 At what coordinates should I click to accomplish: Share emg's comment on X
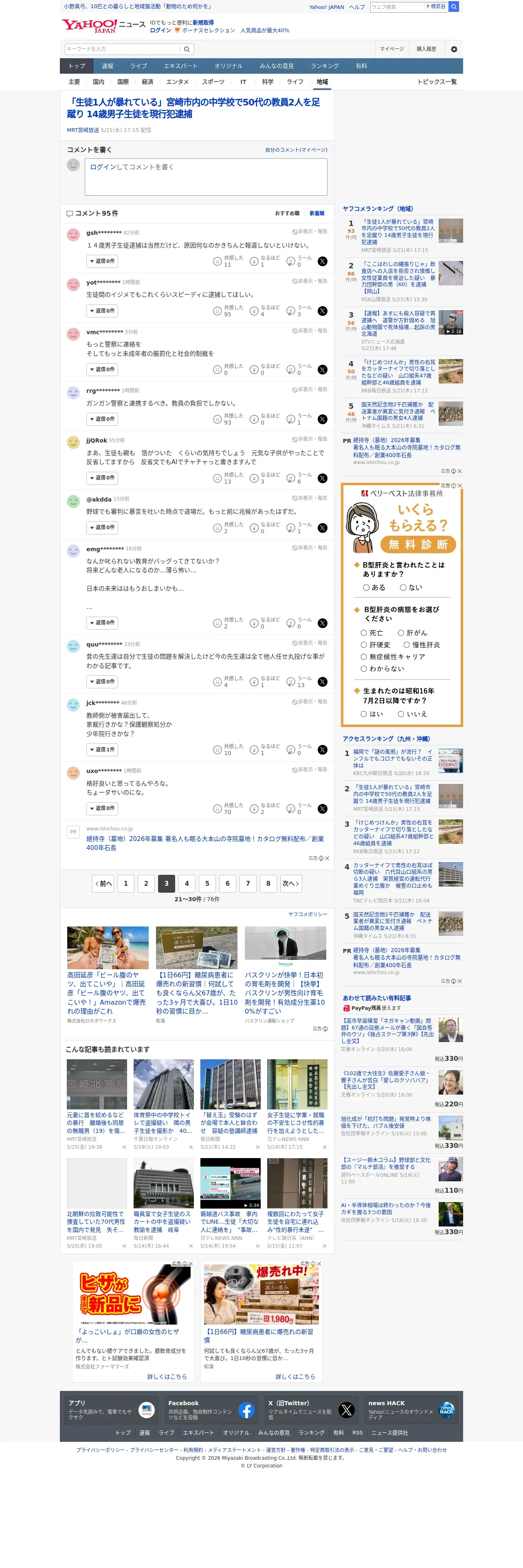click(x=323, y=623)
